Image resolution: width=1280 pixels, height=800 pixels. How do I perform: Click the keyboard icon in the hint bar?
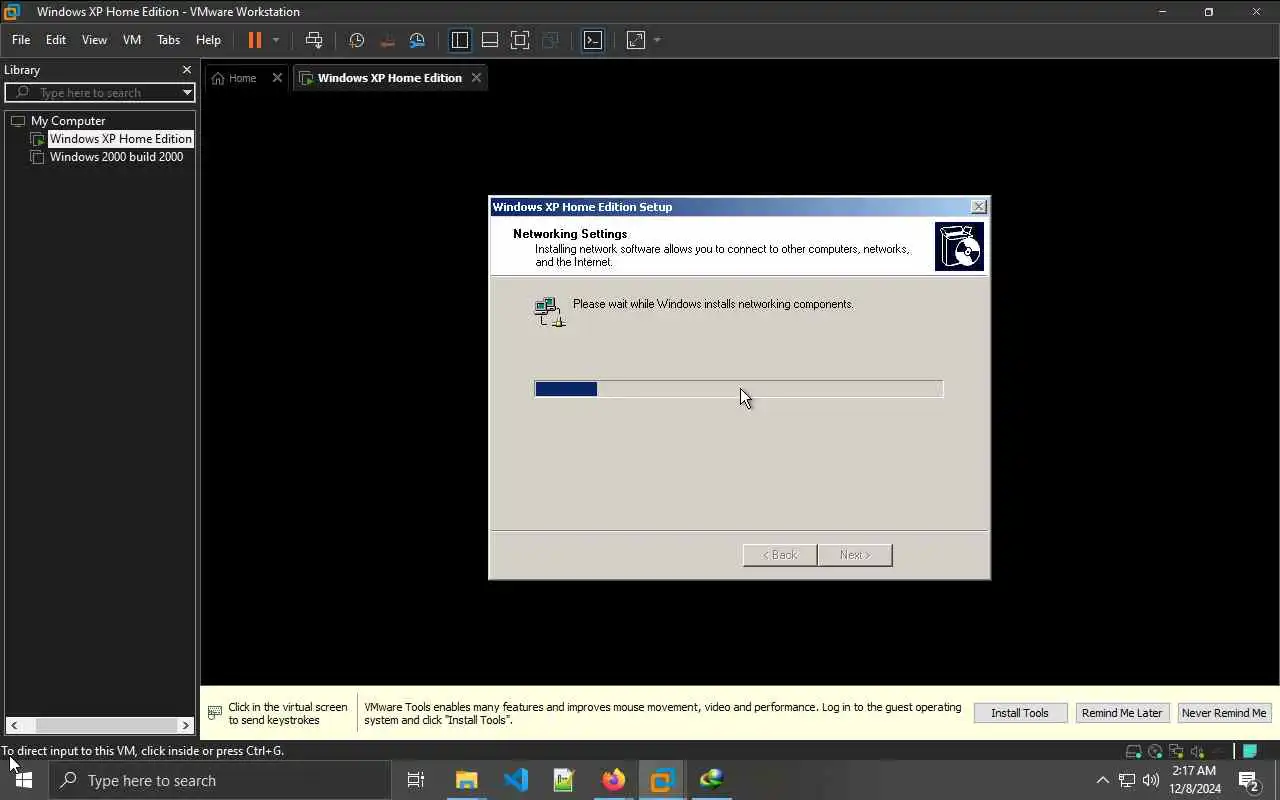tap(214, 713)
